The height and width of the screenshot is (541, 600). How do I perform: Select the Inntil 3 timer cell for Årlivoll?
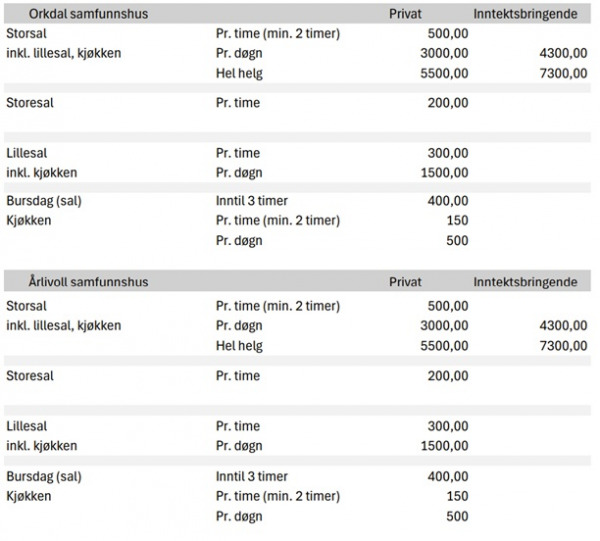(x=252, y=476)
